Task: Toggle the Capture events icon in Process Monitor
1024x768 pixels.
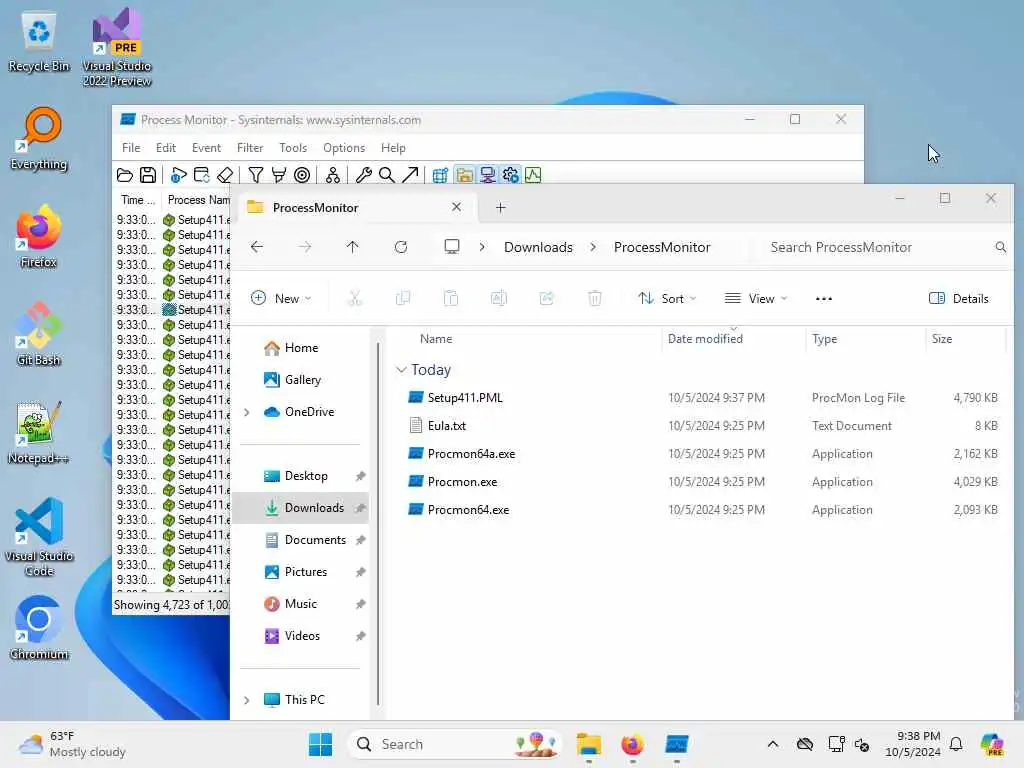Action: 178,175
